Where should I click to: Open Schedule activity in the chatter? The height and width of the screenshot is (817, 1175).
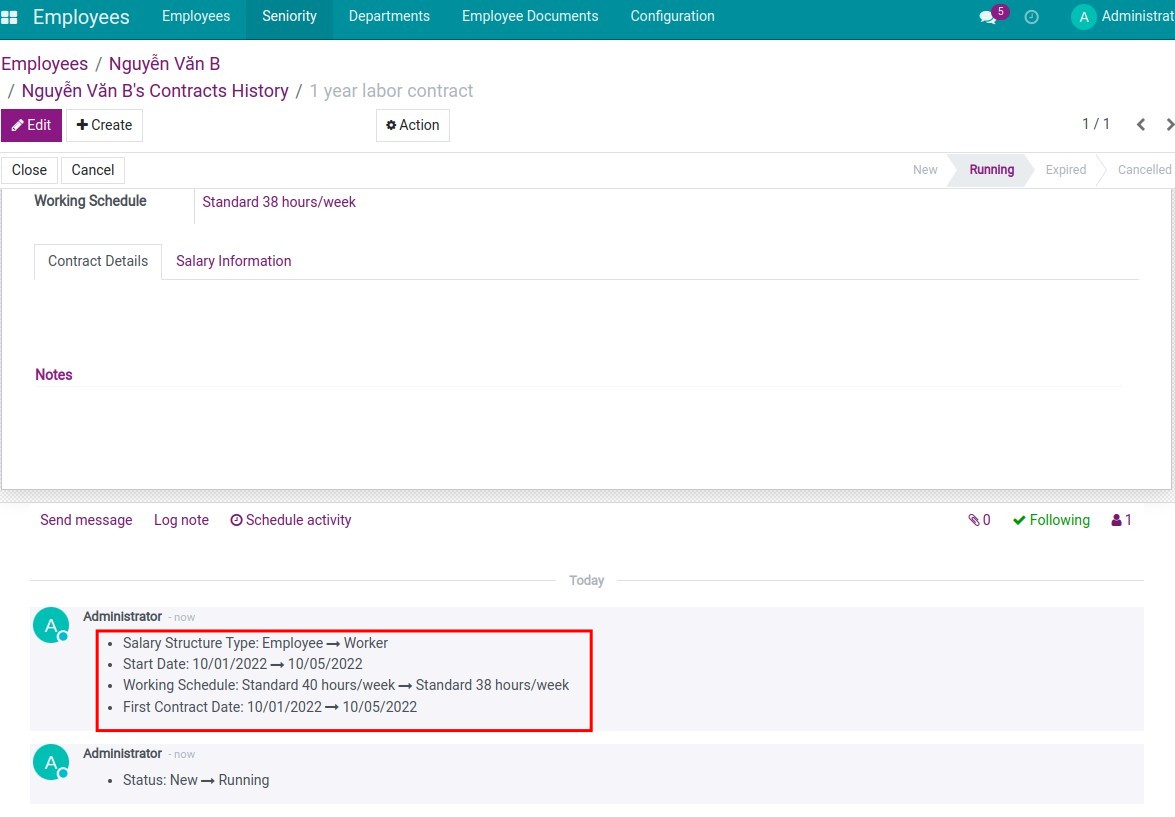pos(290,520)
